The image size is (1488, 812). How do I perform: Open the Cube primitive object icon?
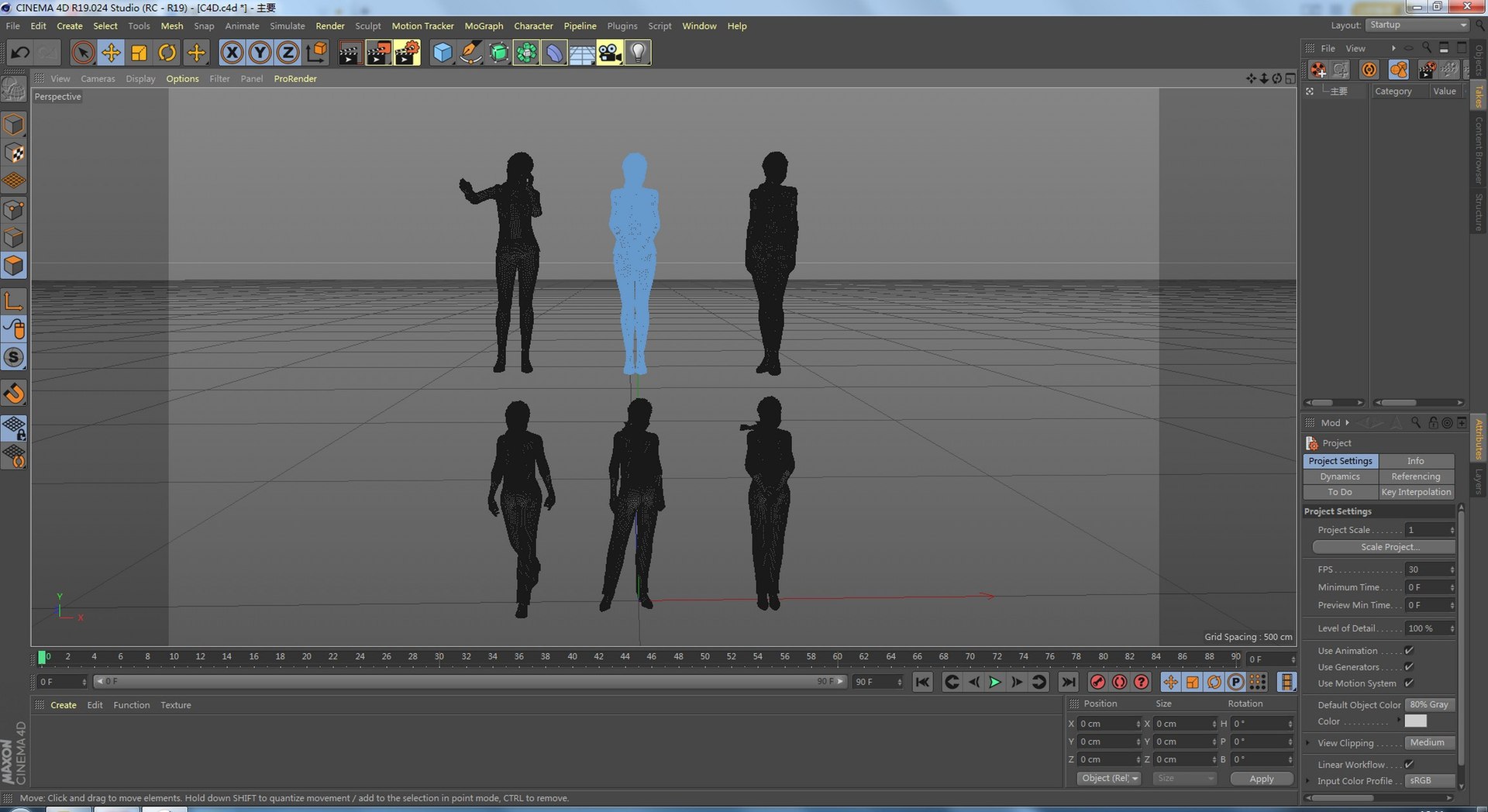442,53
